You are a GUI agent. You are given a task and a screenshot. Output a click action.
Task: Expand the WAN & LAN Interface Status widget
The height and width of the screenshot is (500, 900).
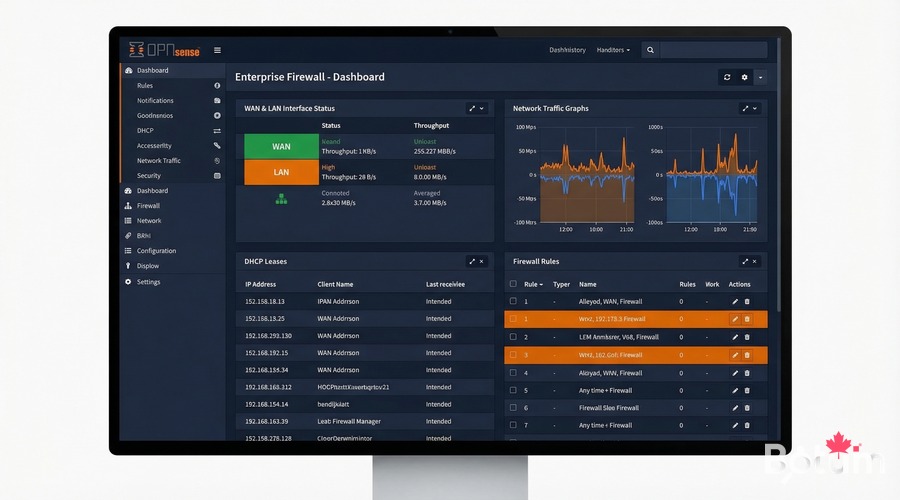[472, 108]
